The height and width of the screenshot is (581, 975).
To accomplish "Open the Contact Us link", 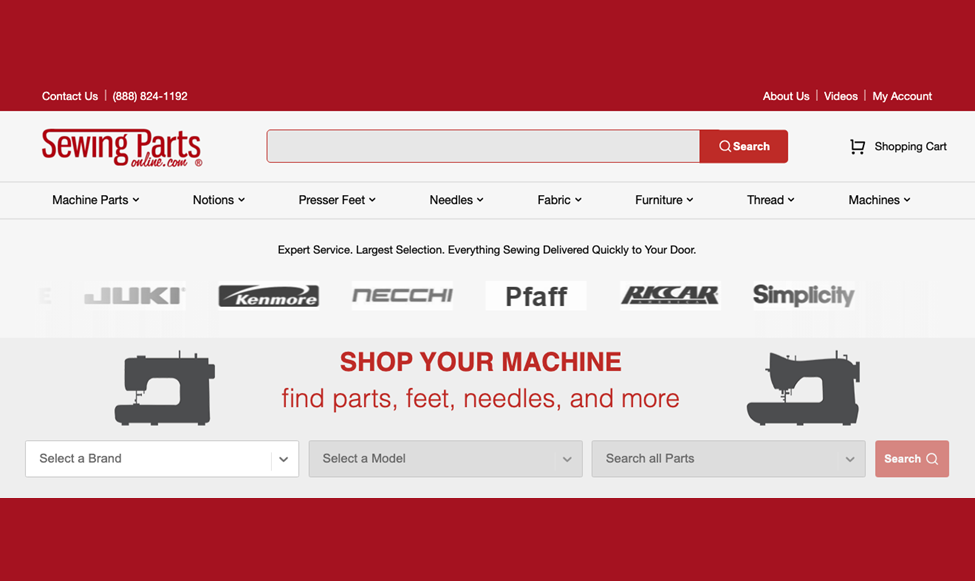I will tap(70, 96).
